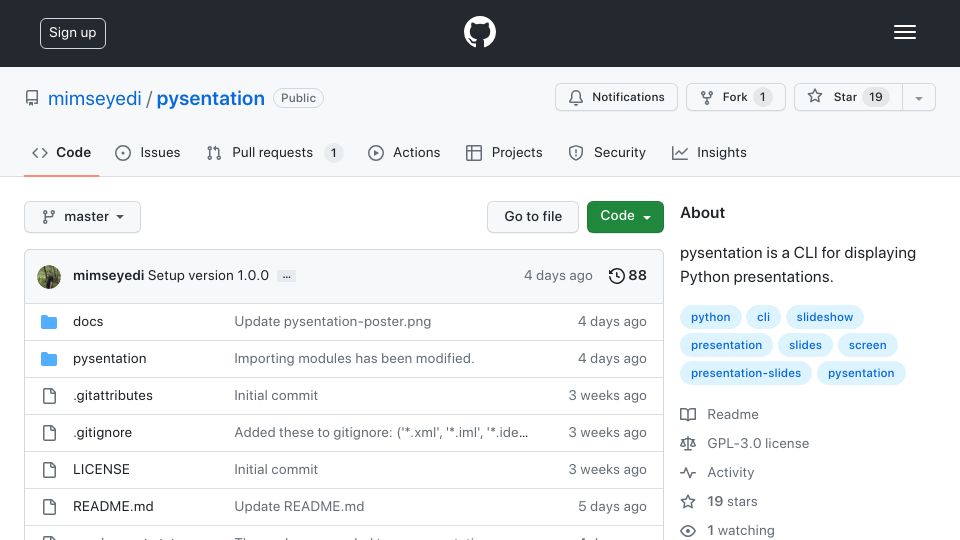Select the presentation topic tag

(726, 345)
